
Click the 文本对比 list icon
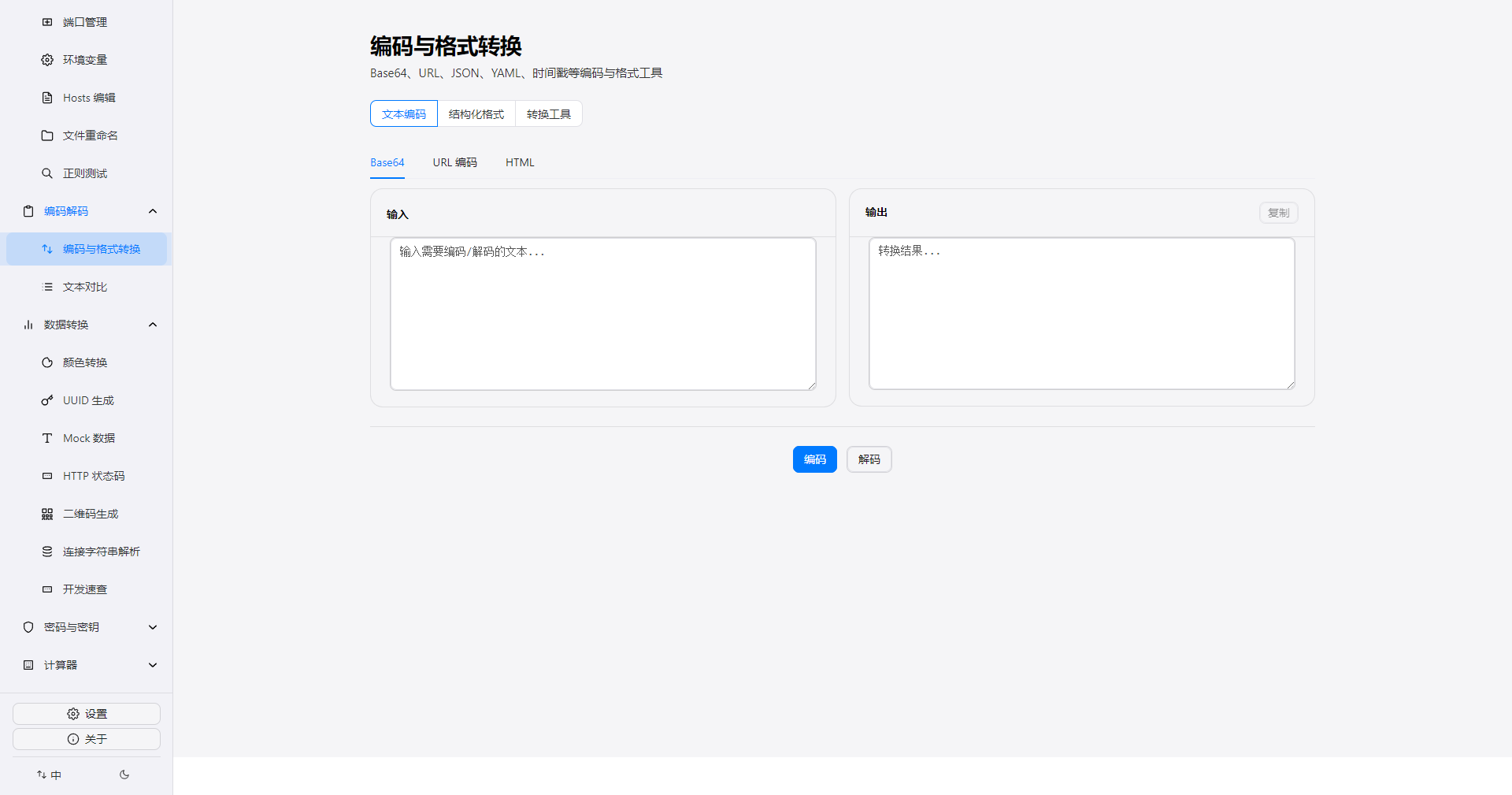pos(47,287)
